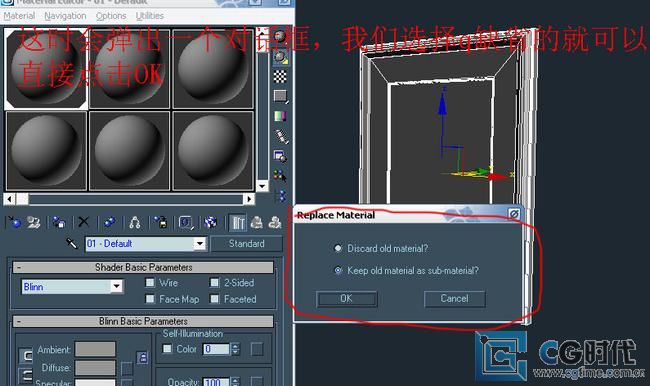The height and width of the screenshot is (386, 650).
Task: Reset the material with the X icon
Action: (x=84, y=222)
